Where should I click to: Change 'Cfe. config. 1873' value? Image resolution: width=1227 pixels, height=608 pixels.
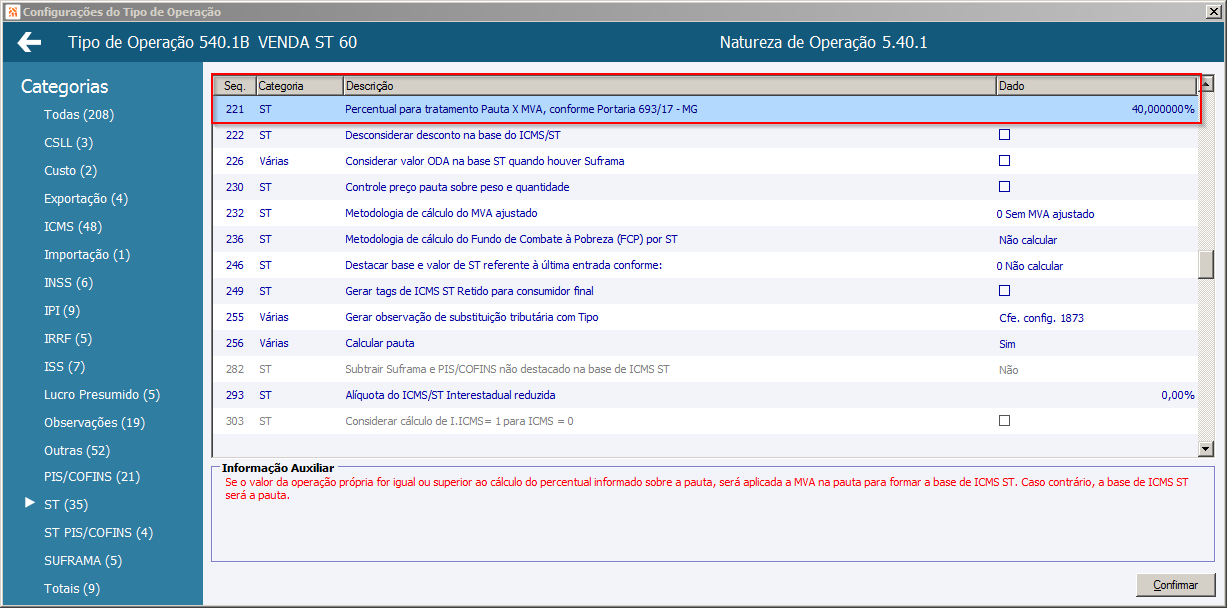(x=1041, y=318)
